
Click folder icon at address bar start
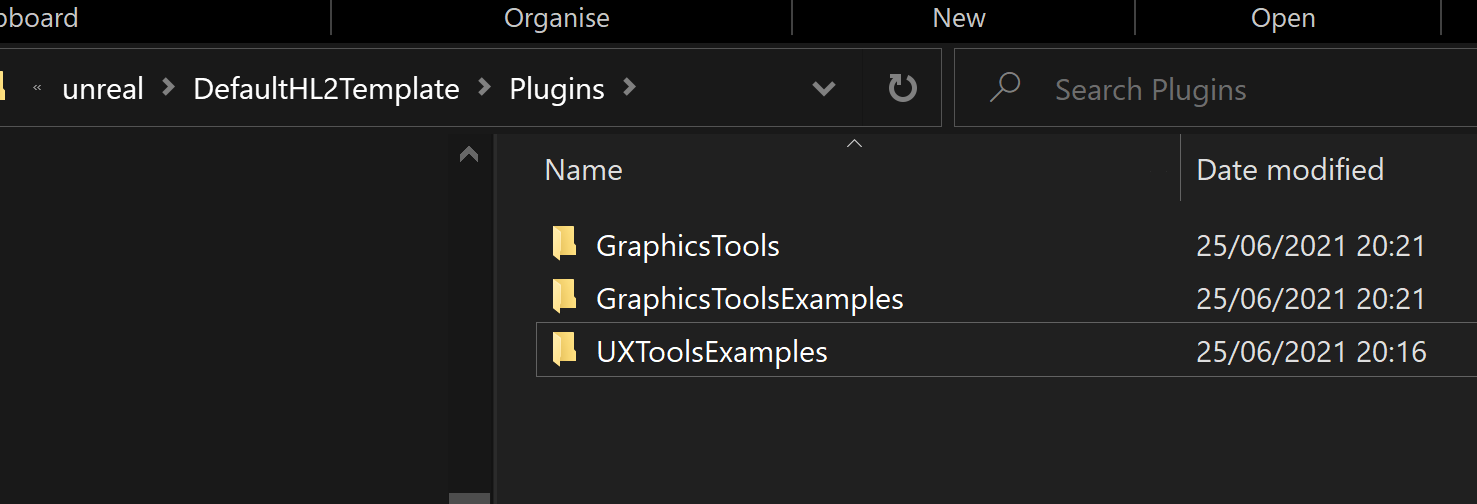tap(3, 88)
